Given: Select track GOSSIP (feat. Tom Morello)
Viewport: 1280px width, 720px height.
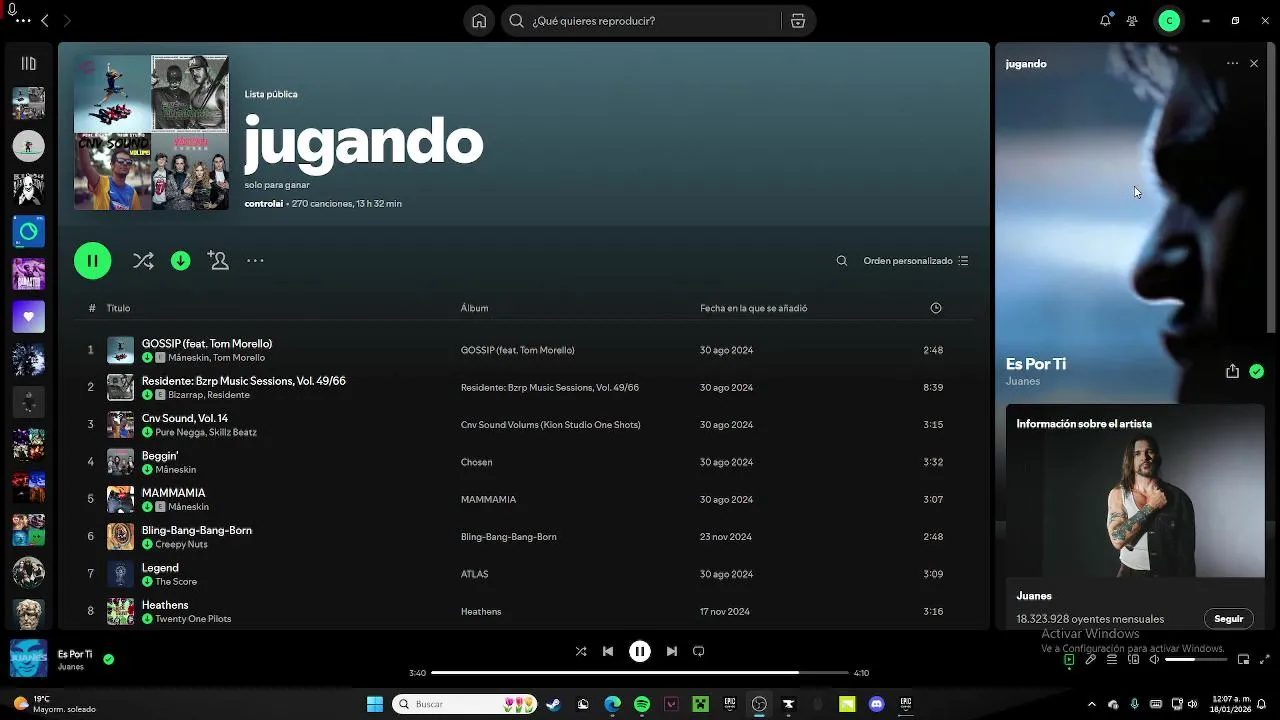Looking at the screenshot, I should pos(206,344).
